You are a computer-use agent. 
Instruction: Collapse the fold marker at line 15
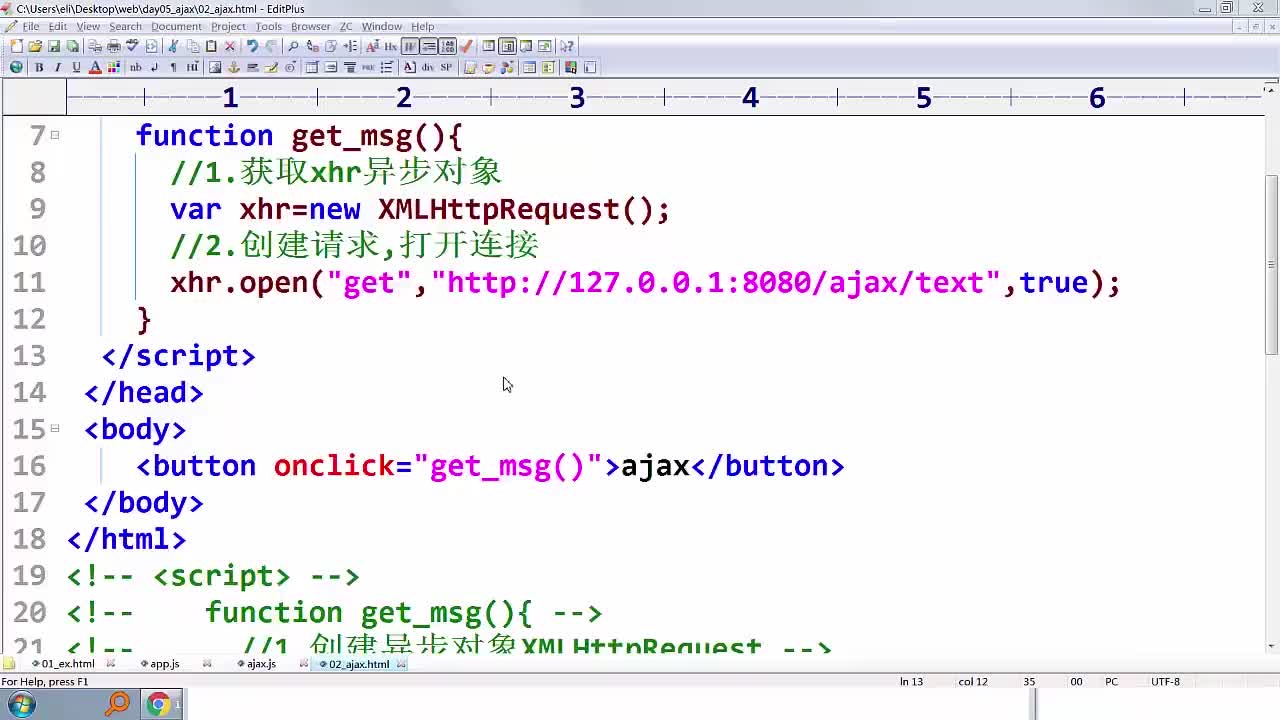(x=55, y=428)
